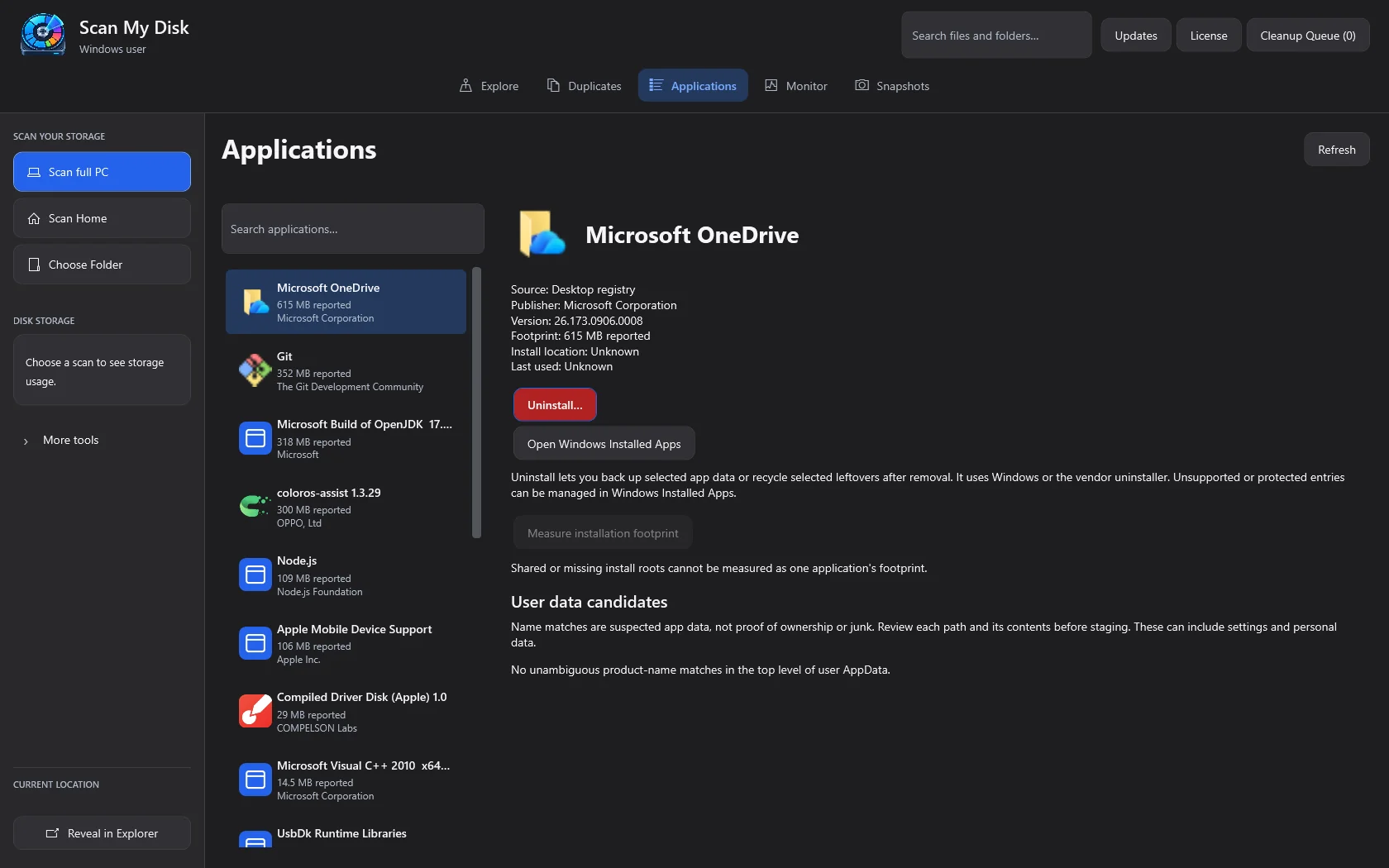Click the Duplicates tab pages icon
1389x868 pixels.
(553, 85)
